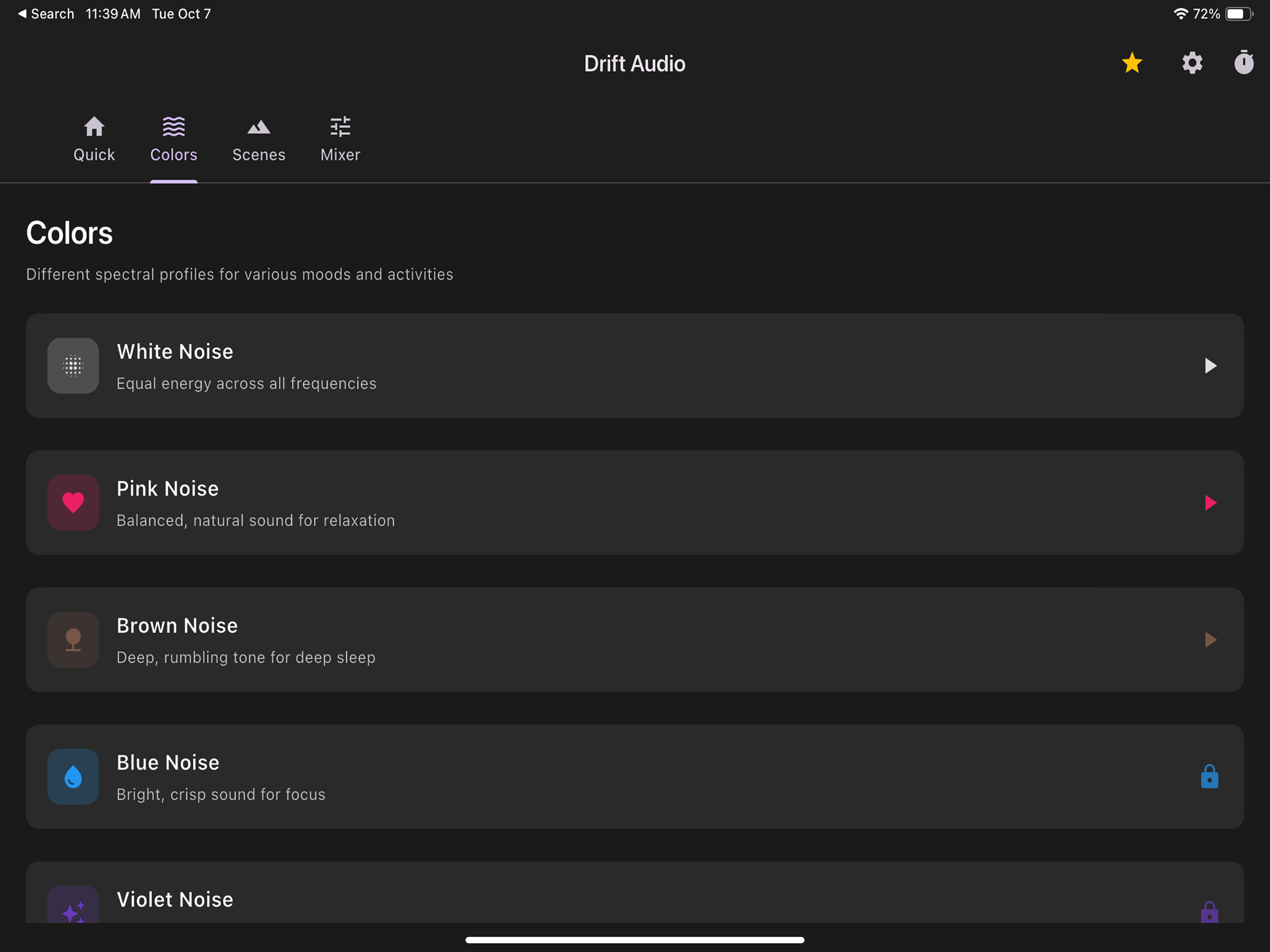Open favorites with the star icon
The height and width of the screenshot is (952, 1270).
coord(1132,63)
